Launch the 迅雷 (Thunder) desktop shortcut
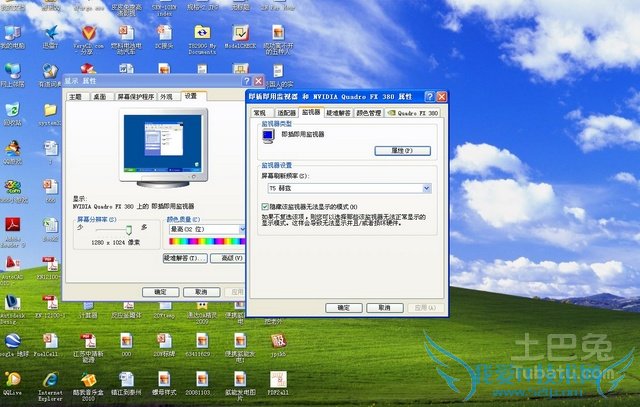This screenshot has width=640, height=407. 49,35
